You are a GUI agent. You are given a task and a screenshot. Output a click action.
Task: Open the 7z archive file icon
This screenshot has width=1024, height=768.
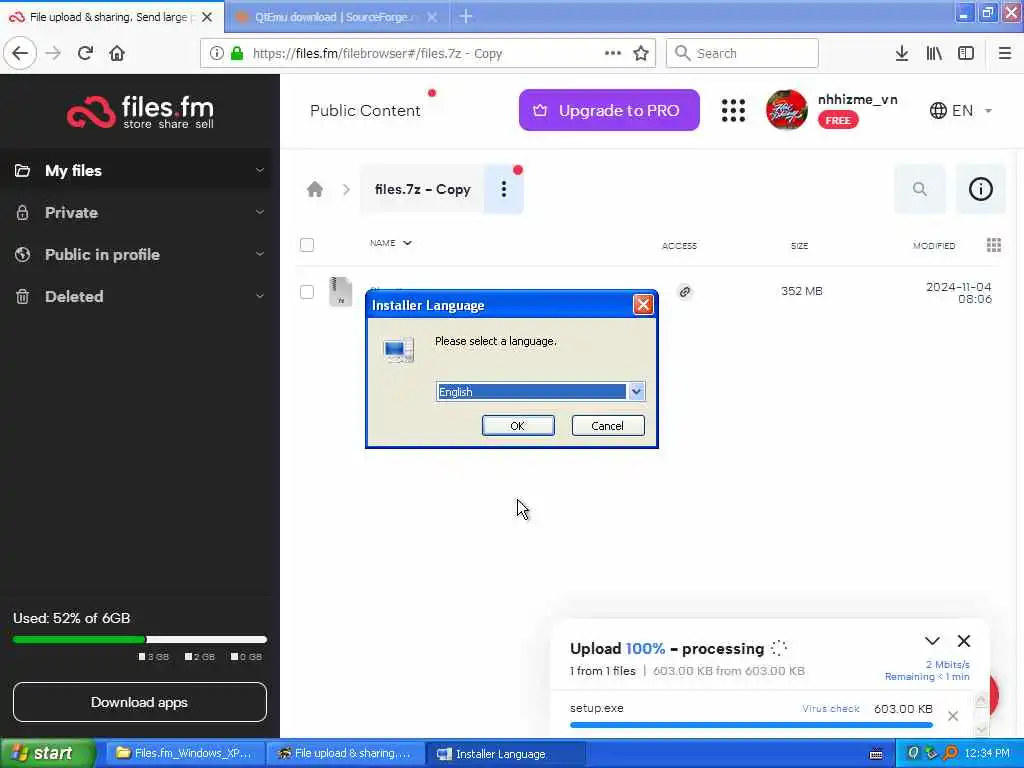point(340,291)
